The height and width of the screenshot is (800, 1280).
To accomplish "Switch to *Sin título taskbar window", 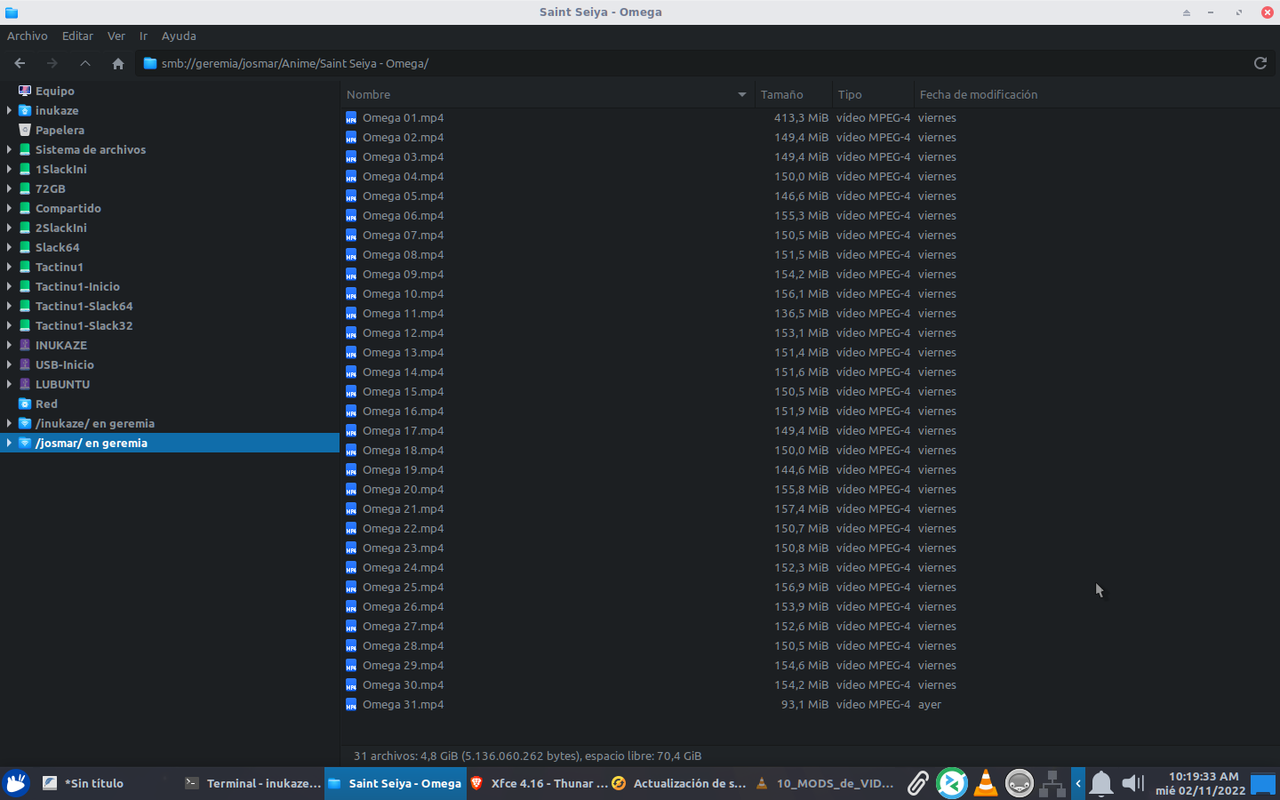I will click(110, 783).
